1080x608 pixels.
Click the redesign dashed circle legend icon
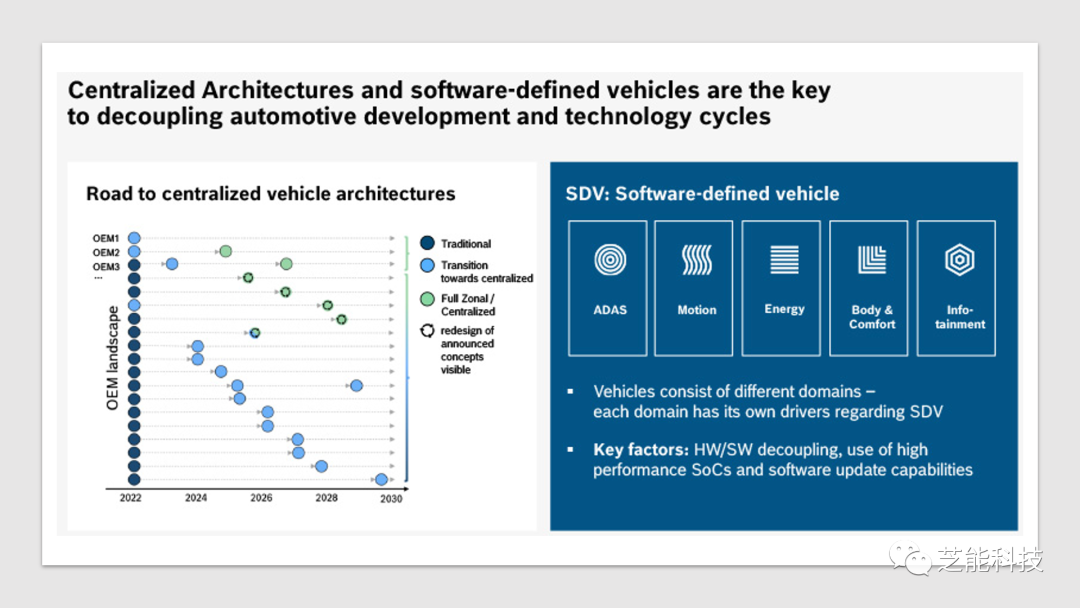pyautogui.click(x=427, y=331)
